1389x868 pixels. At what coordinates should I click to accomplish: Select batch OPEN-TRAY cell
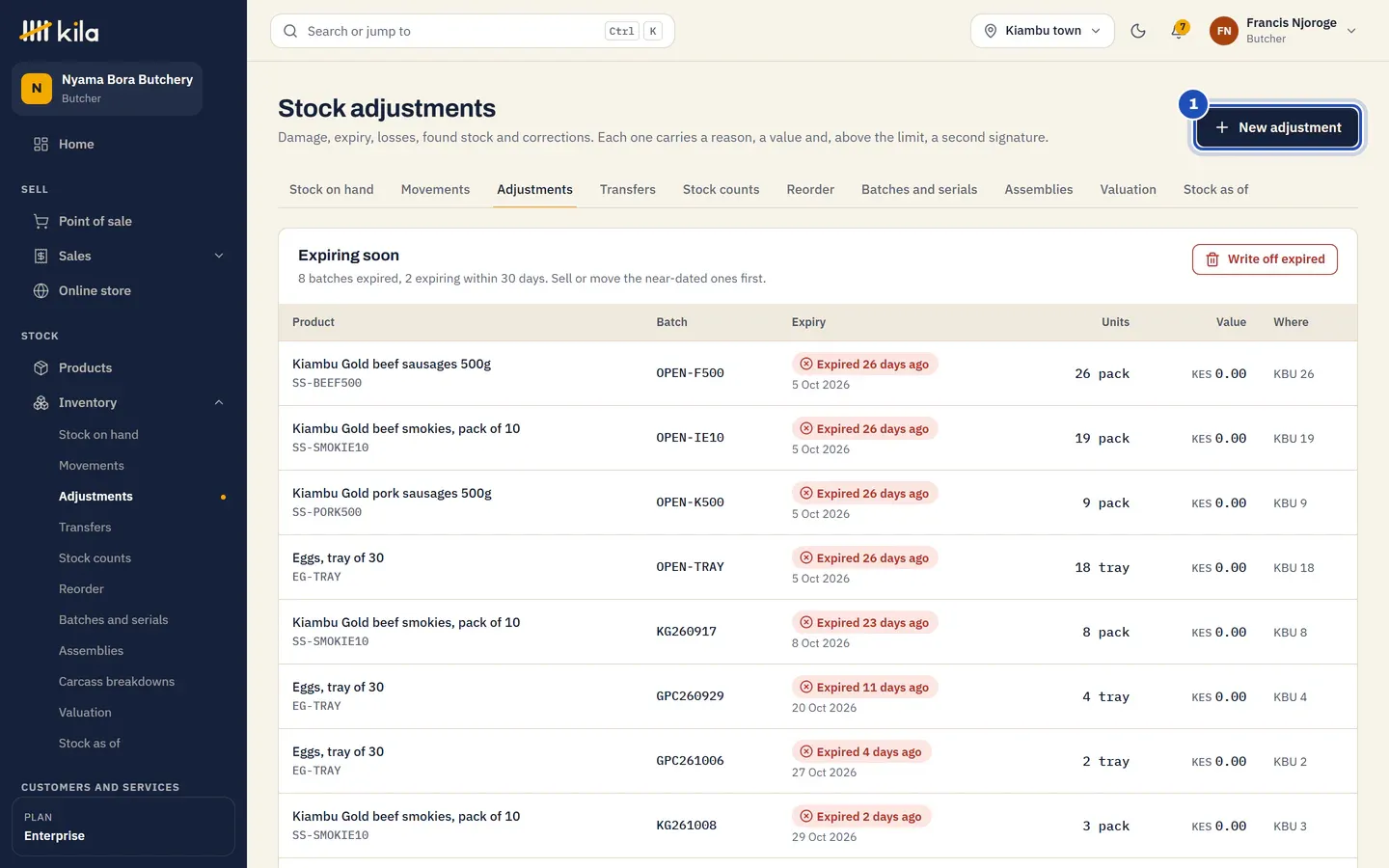point(690,567)
